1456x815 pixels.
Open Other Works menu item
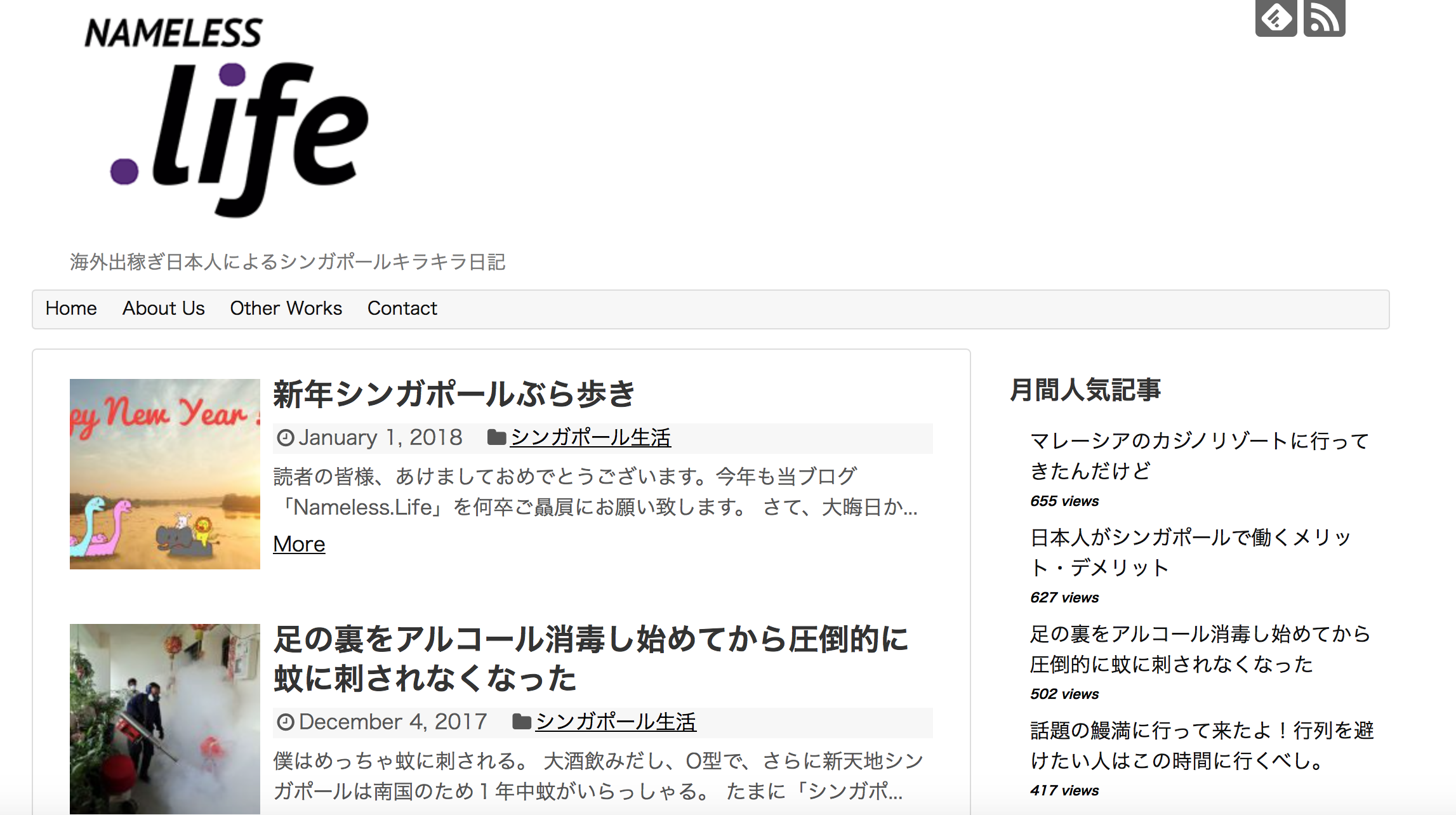286,308
